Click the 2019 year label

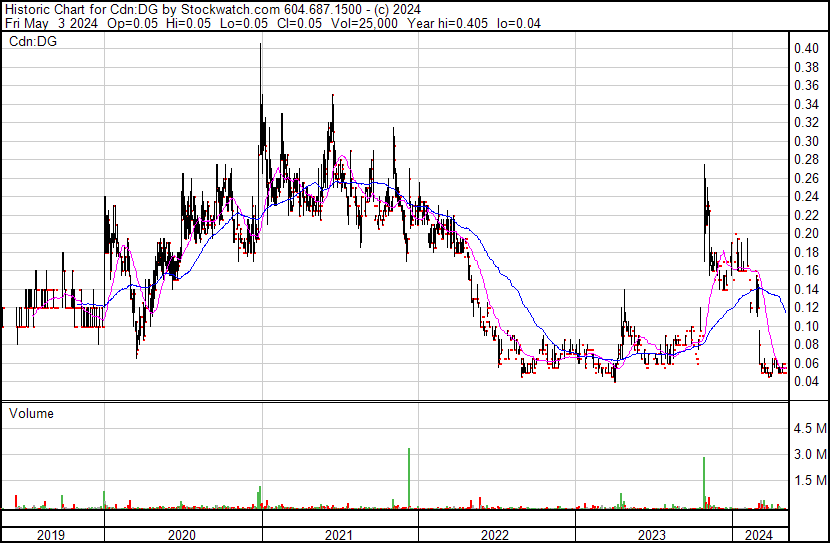(50, 535)
